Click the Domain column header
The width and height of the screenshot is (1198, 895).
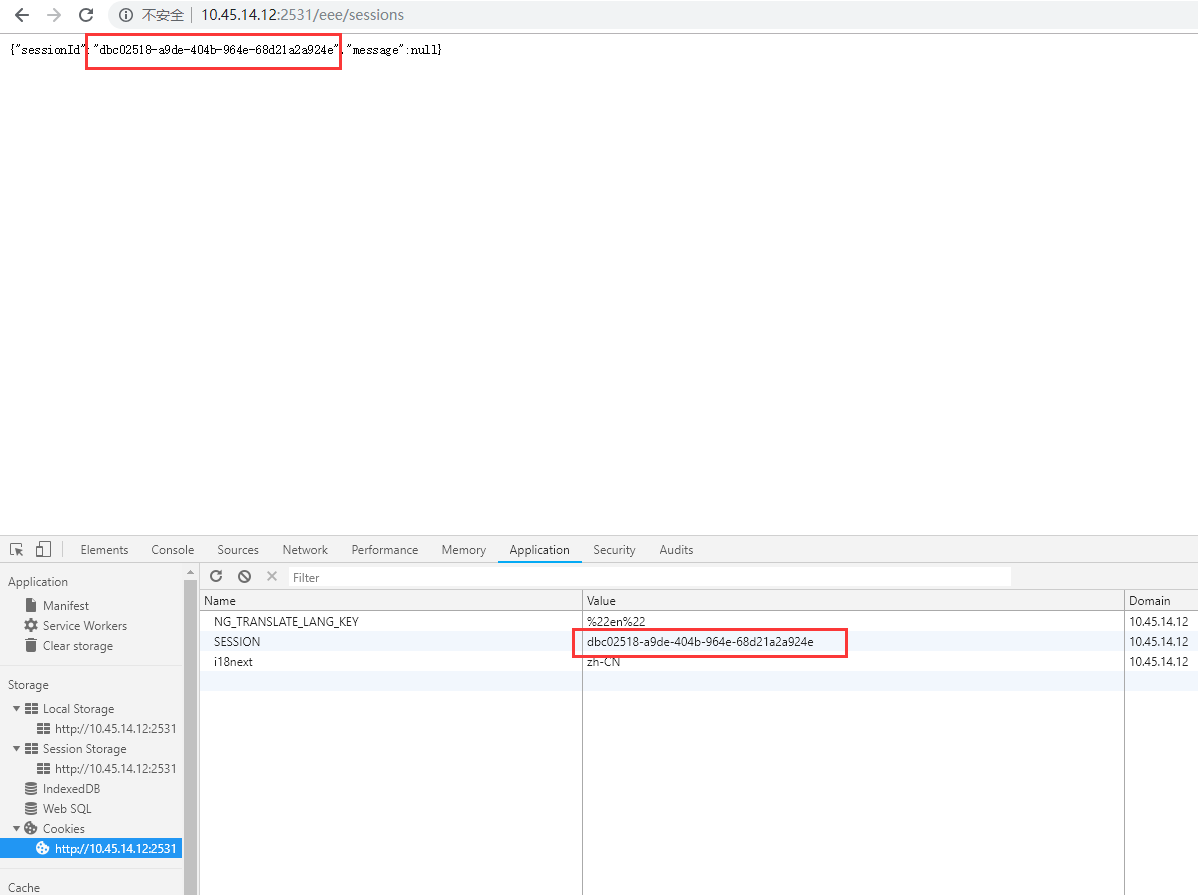(1161, 601)
